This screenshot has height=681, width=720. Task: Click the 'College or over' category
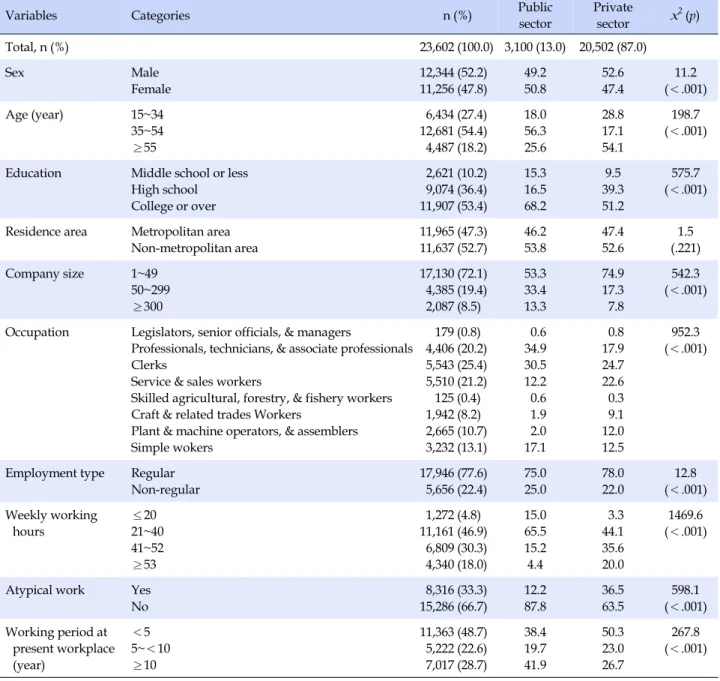tap(173, 206)
